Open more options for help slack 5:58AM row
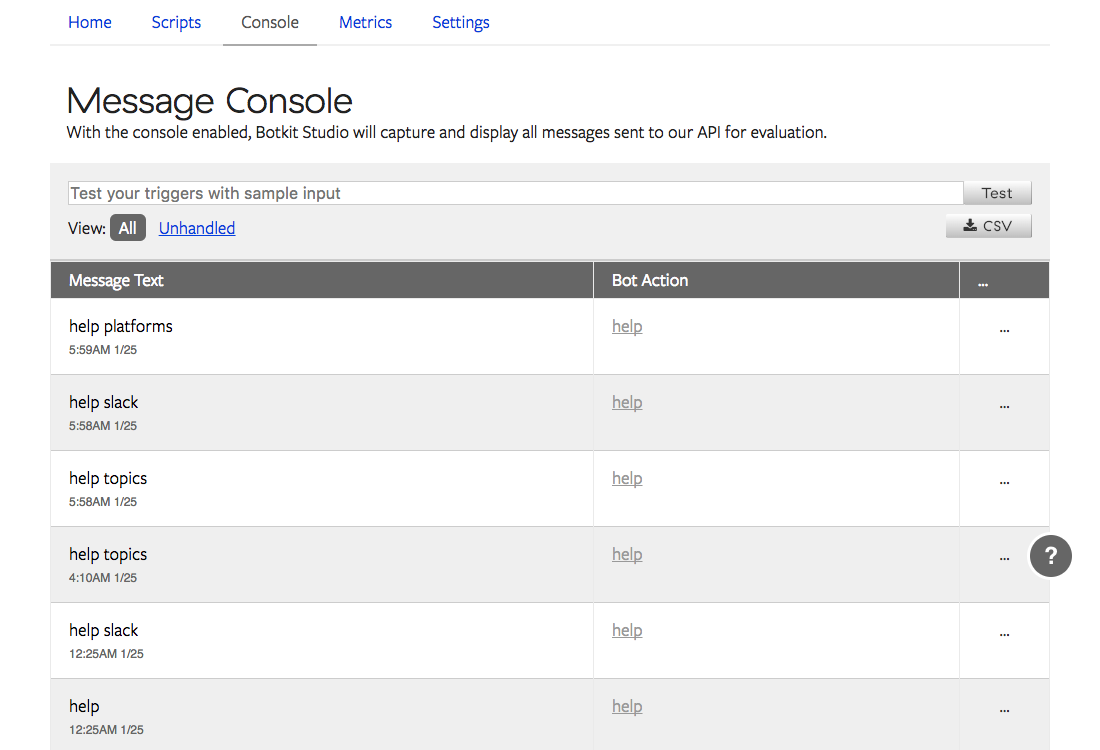The image size is (1100, 750). tap(1004, 406)
